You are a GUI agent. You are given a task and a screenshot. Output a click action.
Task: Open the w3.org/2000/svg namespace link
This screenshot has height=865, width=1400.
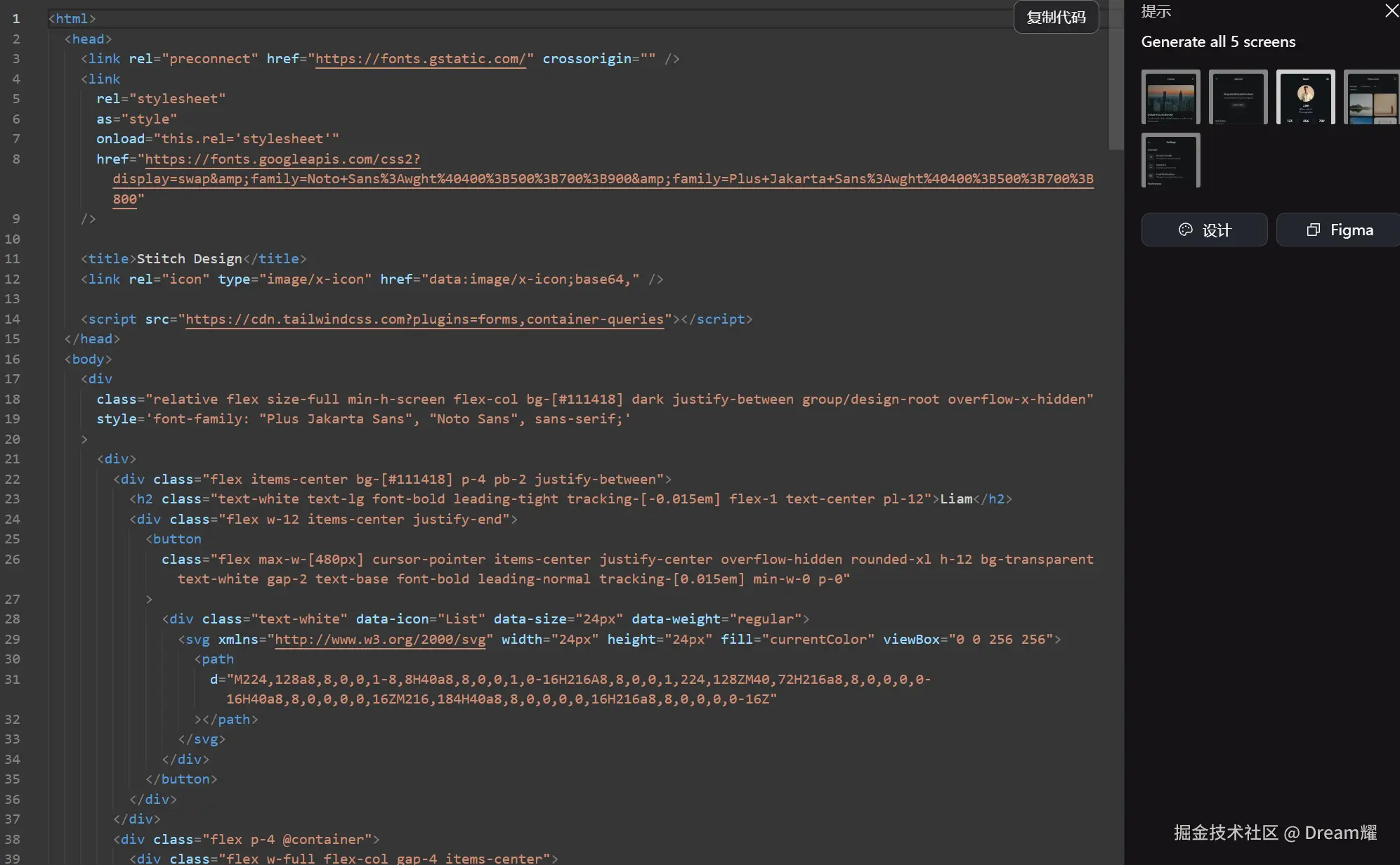379,640
